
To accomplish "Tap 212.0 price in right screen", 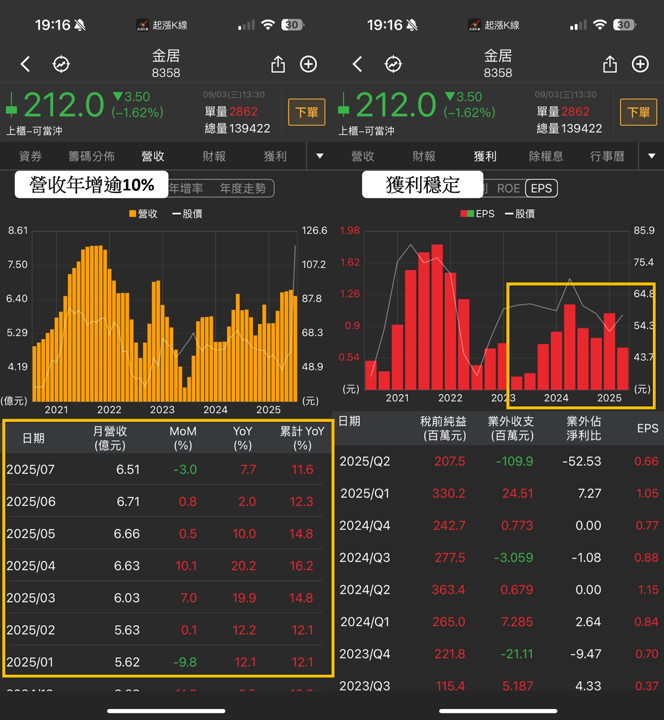I will click(395, 105).
